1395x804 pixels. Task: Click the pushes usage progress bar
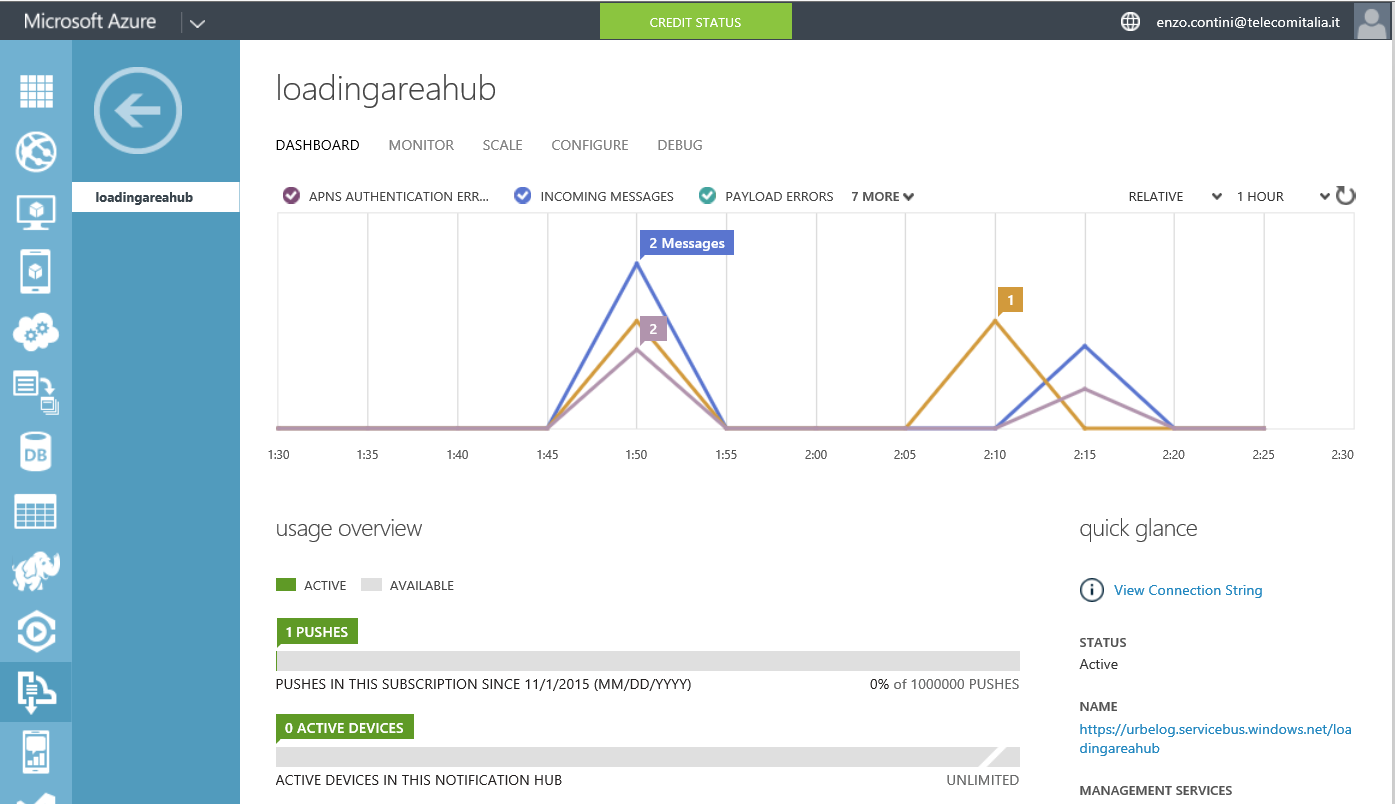point(647,661)
